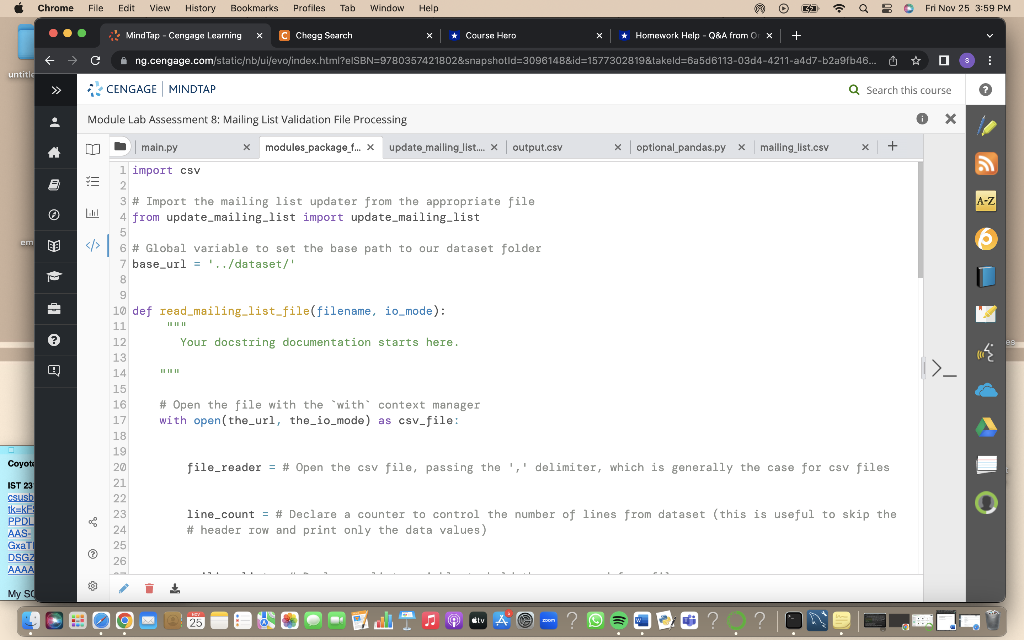The height and width of the screenshot is (640, 1024).
Task: Click the share icon near bottom of sidebar
Action: (x=92, y=521)
